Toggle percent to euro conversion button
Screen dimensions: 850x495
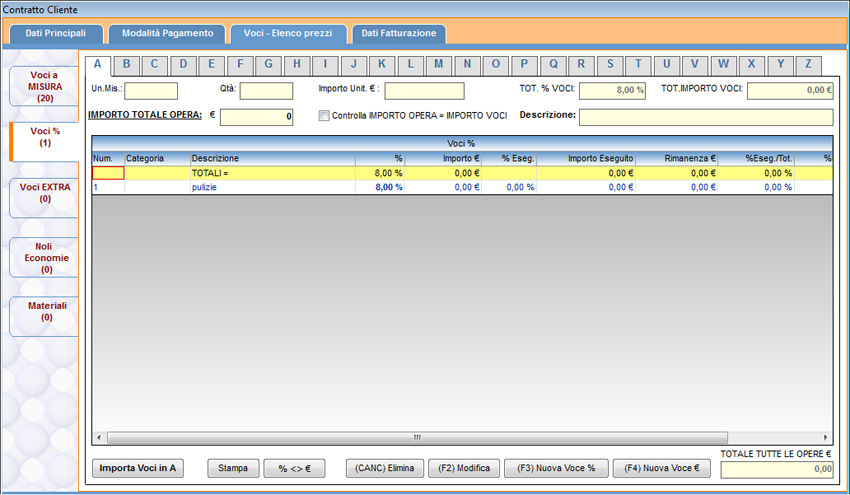point(294,468)
